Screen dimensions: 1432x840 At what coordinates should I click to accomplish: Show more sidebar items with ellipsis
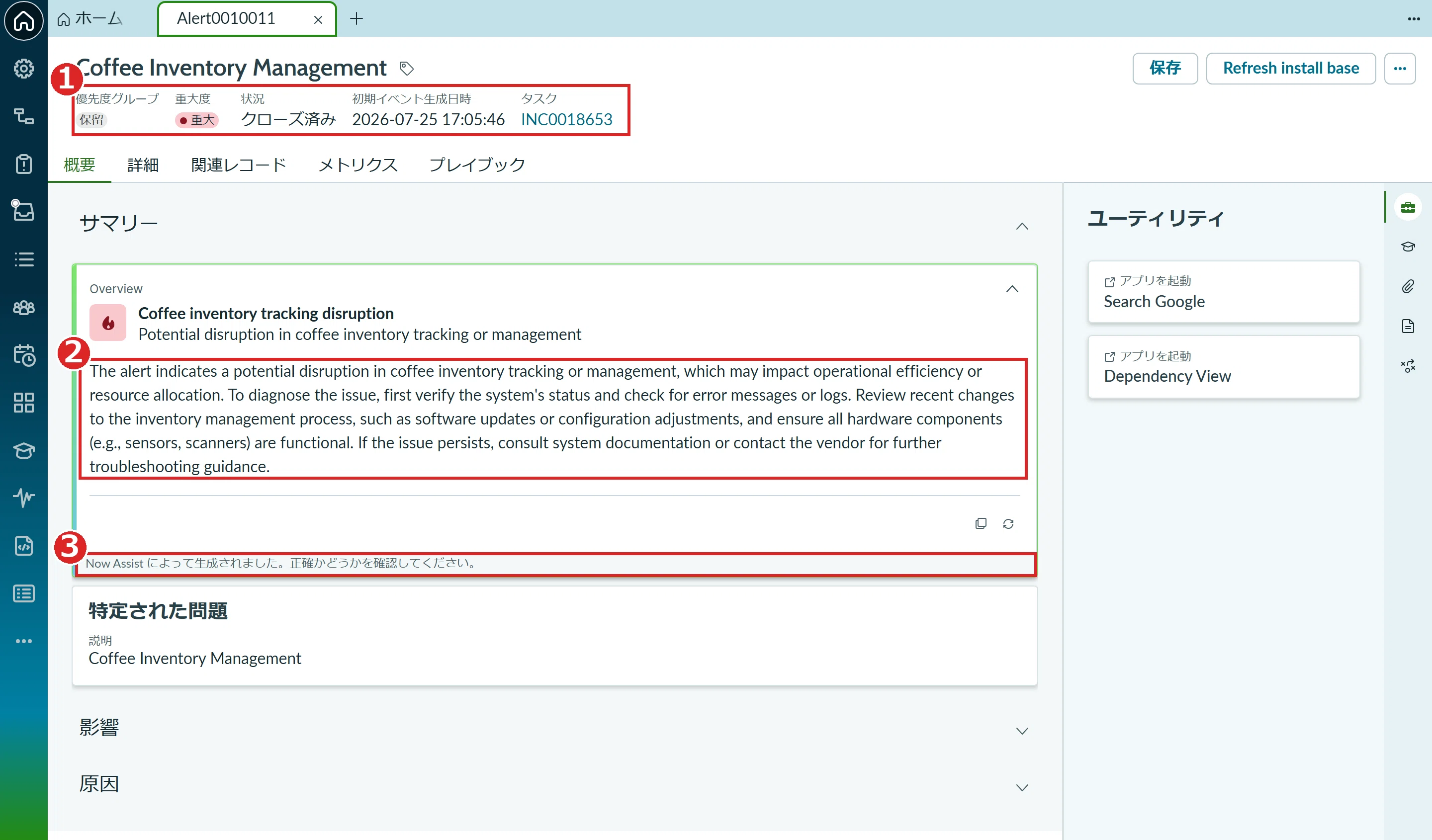(23, 641)
